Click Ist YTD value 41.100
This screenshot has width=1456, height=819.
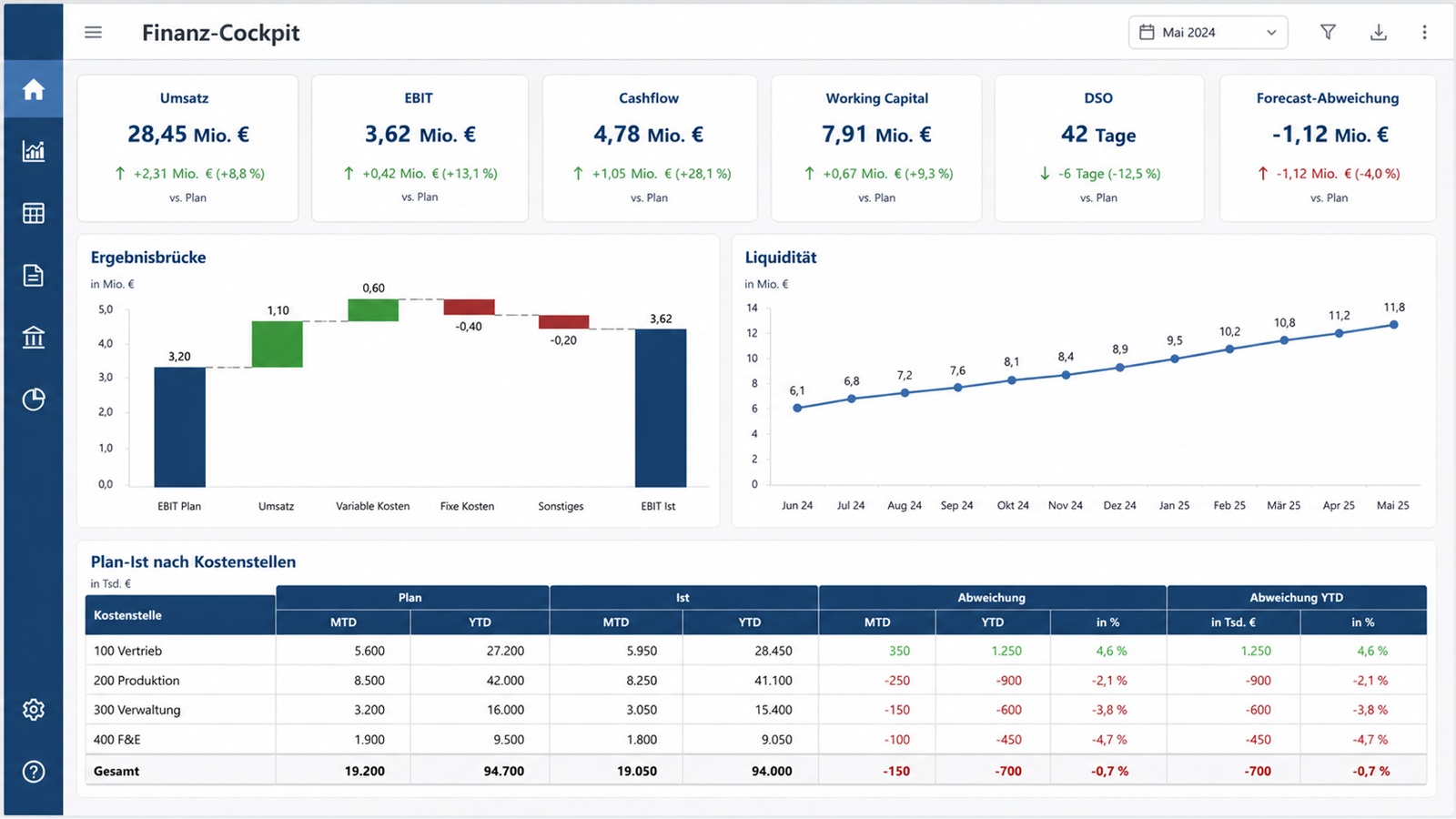click(x=773, y=681)
